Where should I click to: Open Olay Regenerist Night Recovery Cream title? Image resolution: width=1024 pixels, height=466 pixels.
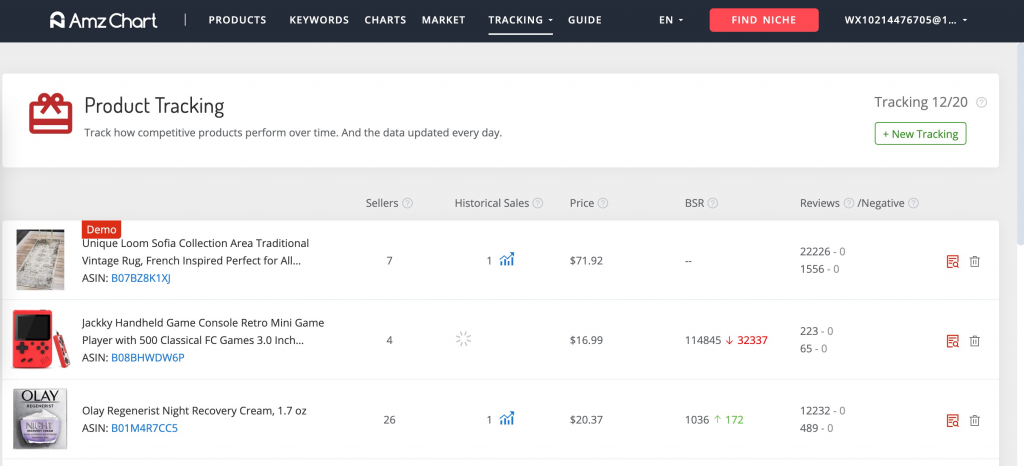point(194,411)
